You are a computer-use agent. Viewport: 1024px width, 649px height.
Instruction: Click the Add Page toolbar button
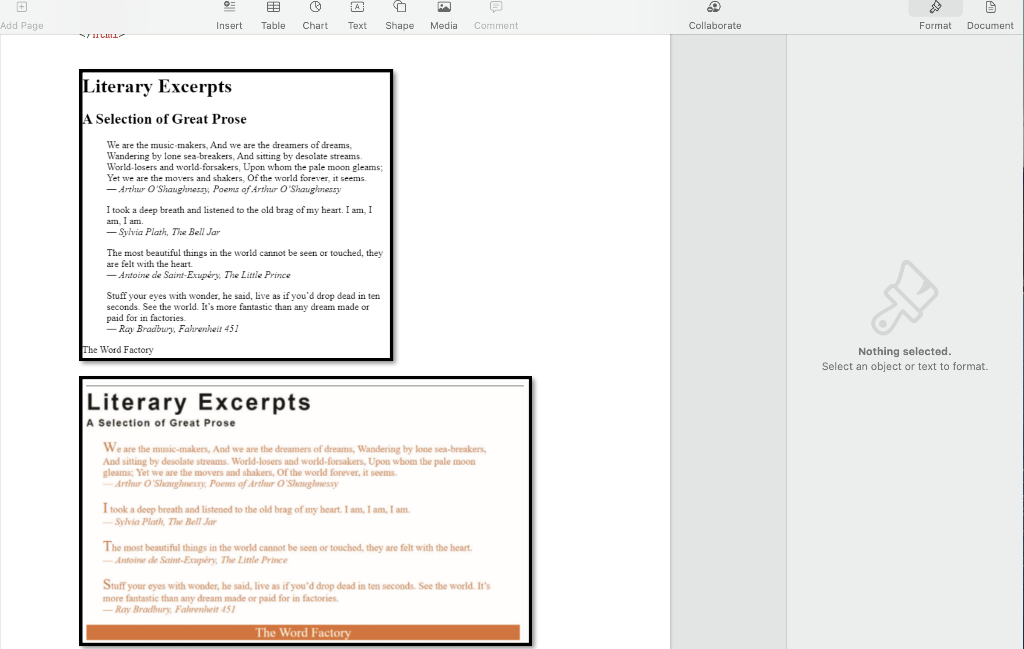[x=22, y=16]
